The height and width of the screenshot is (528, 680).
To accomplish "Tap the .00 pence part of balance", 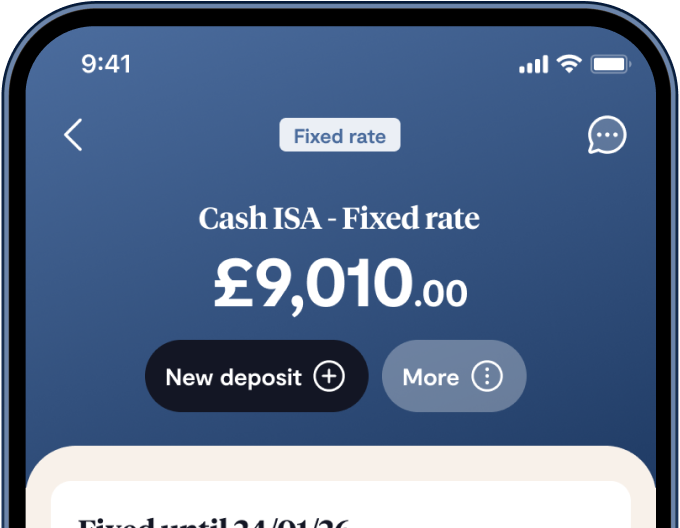I will 440,293.
